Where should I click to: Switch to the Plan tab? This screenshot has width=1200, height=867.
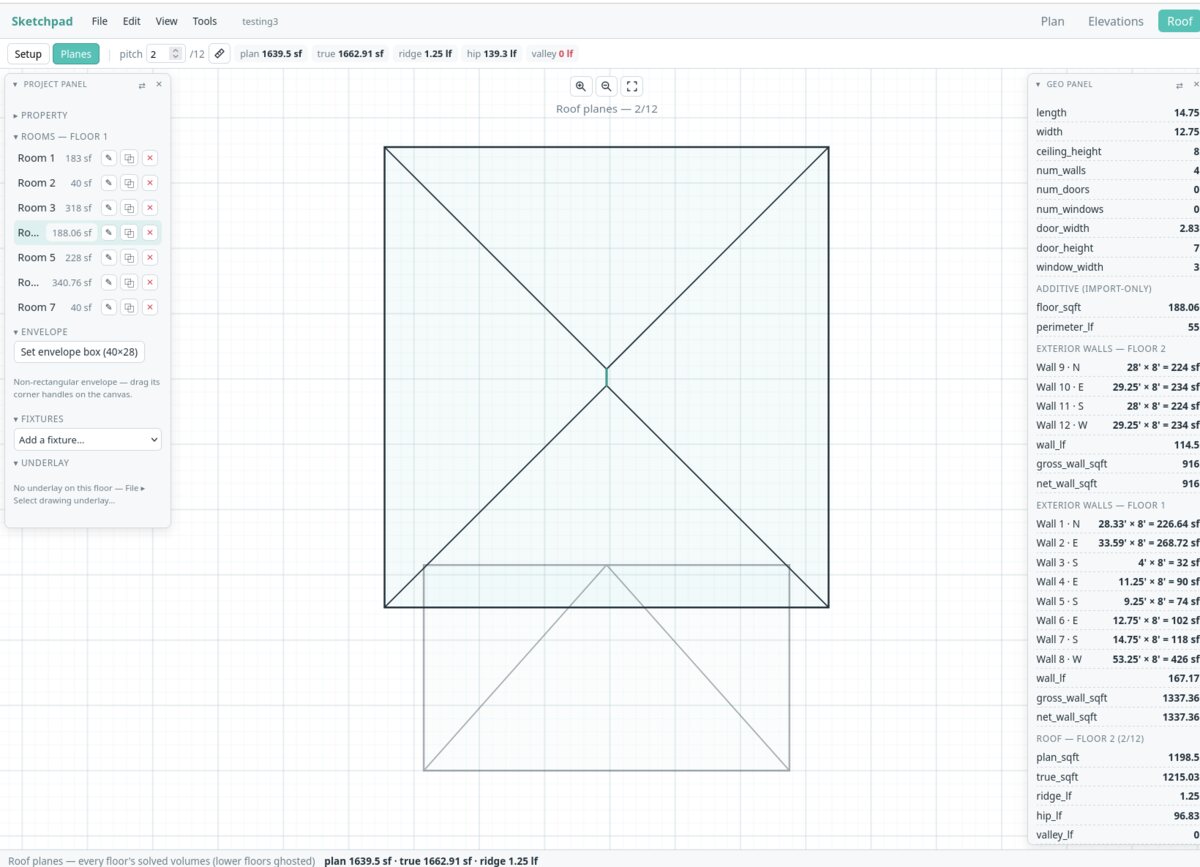[1052, 21]
